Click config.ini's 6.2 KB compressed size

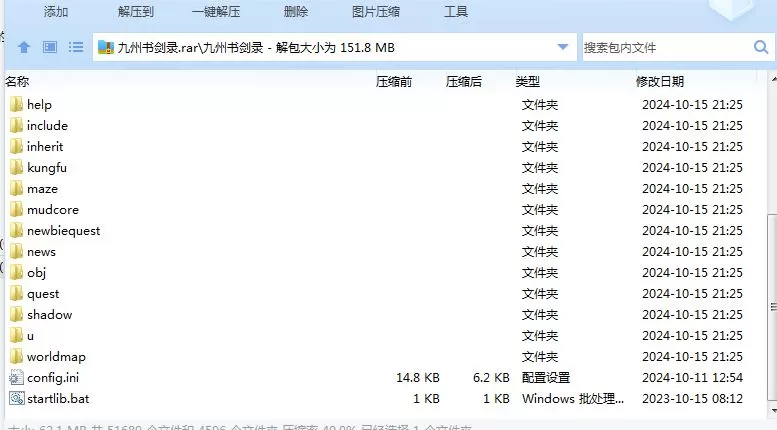[x=491, y=377]
